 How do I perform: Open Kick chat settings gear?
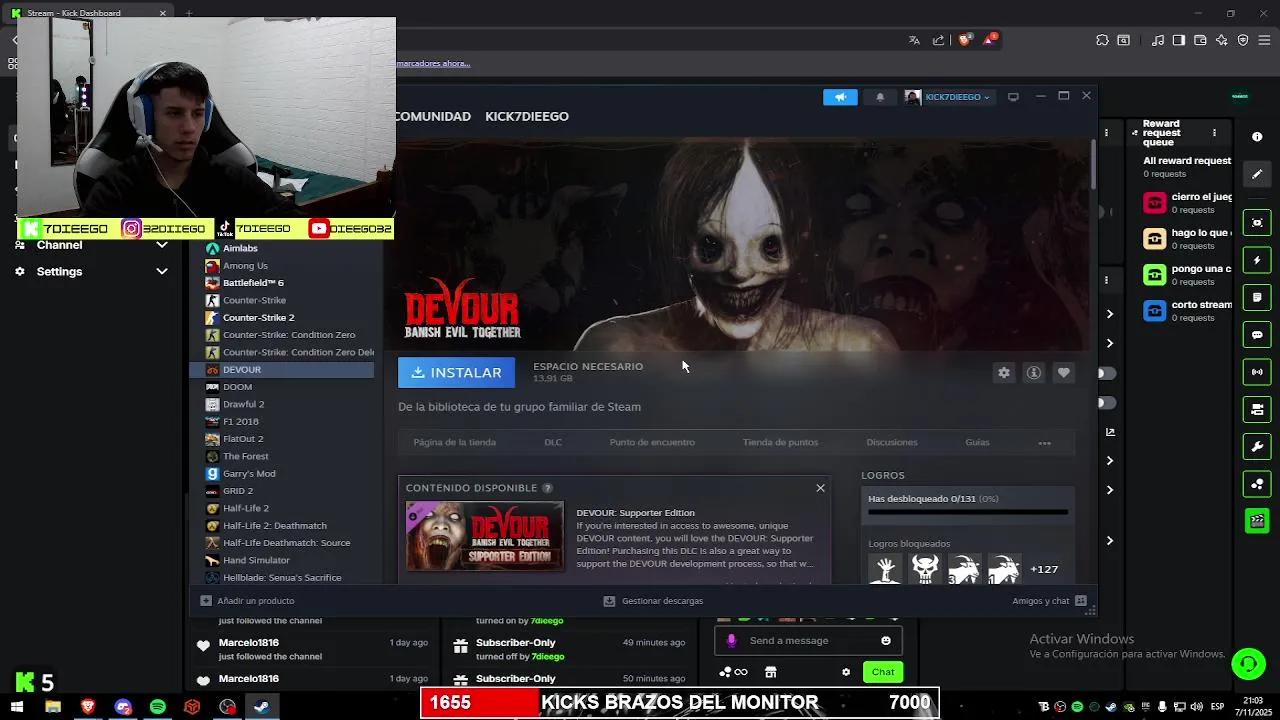(x=846, y=672)
